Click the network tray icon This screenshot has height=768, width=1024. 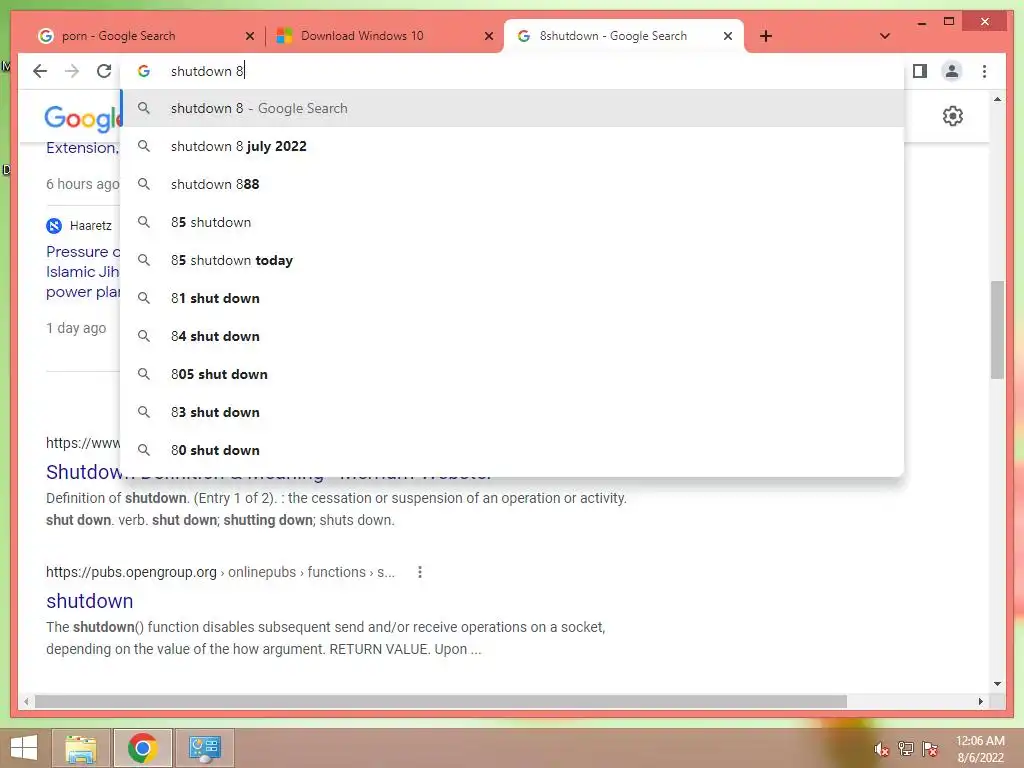(906, 749)
